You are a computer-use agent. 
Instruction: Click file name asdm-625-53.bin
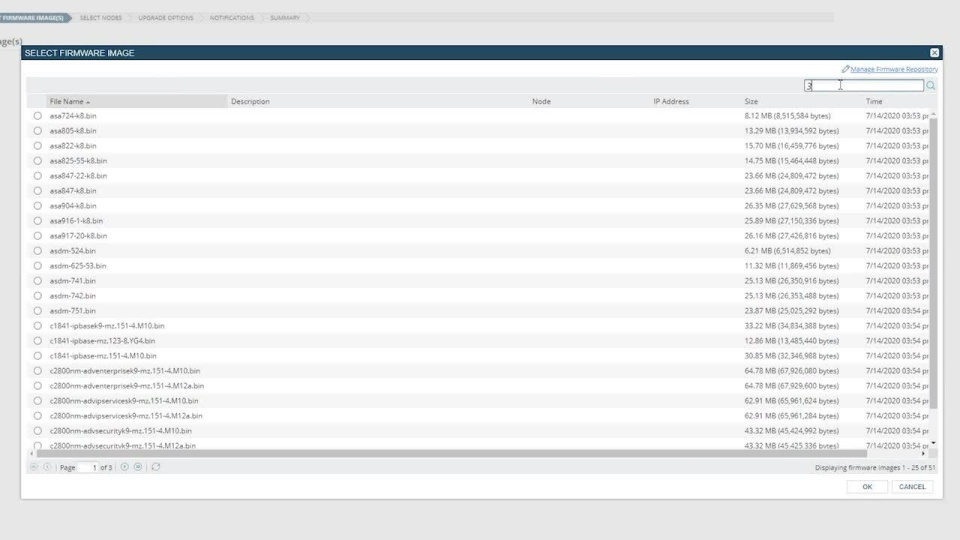[78, 266]
